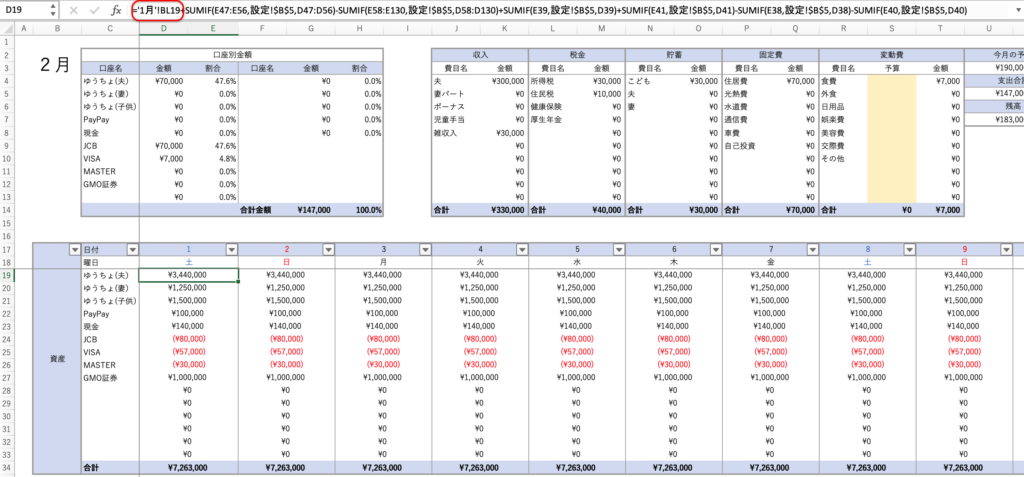The width and height of the screenshot is (1024, 477).
Task: Open the filter dropdown for day 3
Action: click(424, 249)
